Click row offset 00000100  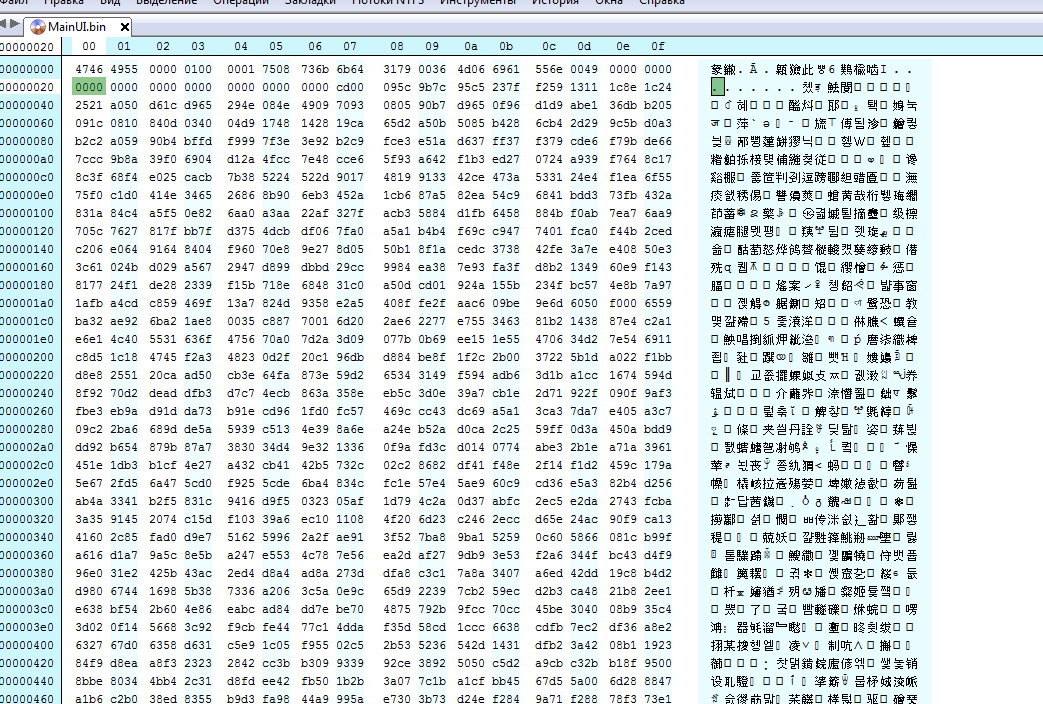coord(29,213)
